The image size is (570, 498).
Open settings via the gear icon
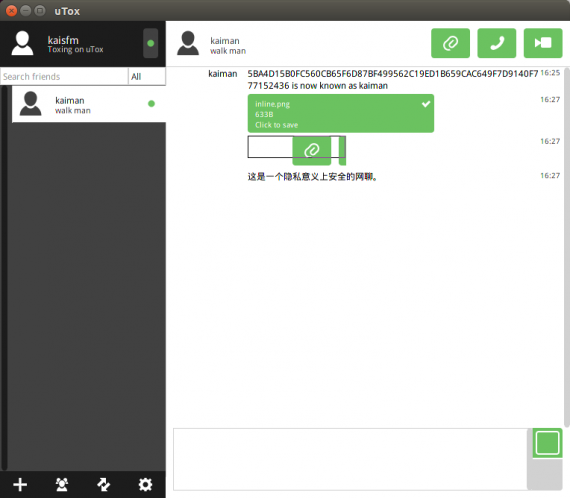(145, 484)
